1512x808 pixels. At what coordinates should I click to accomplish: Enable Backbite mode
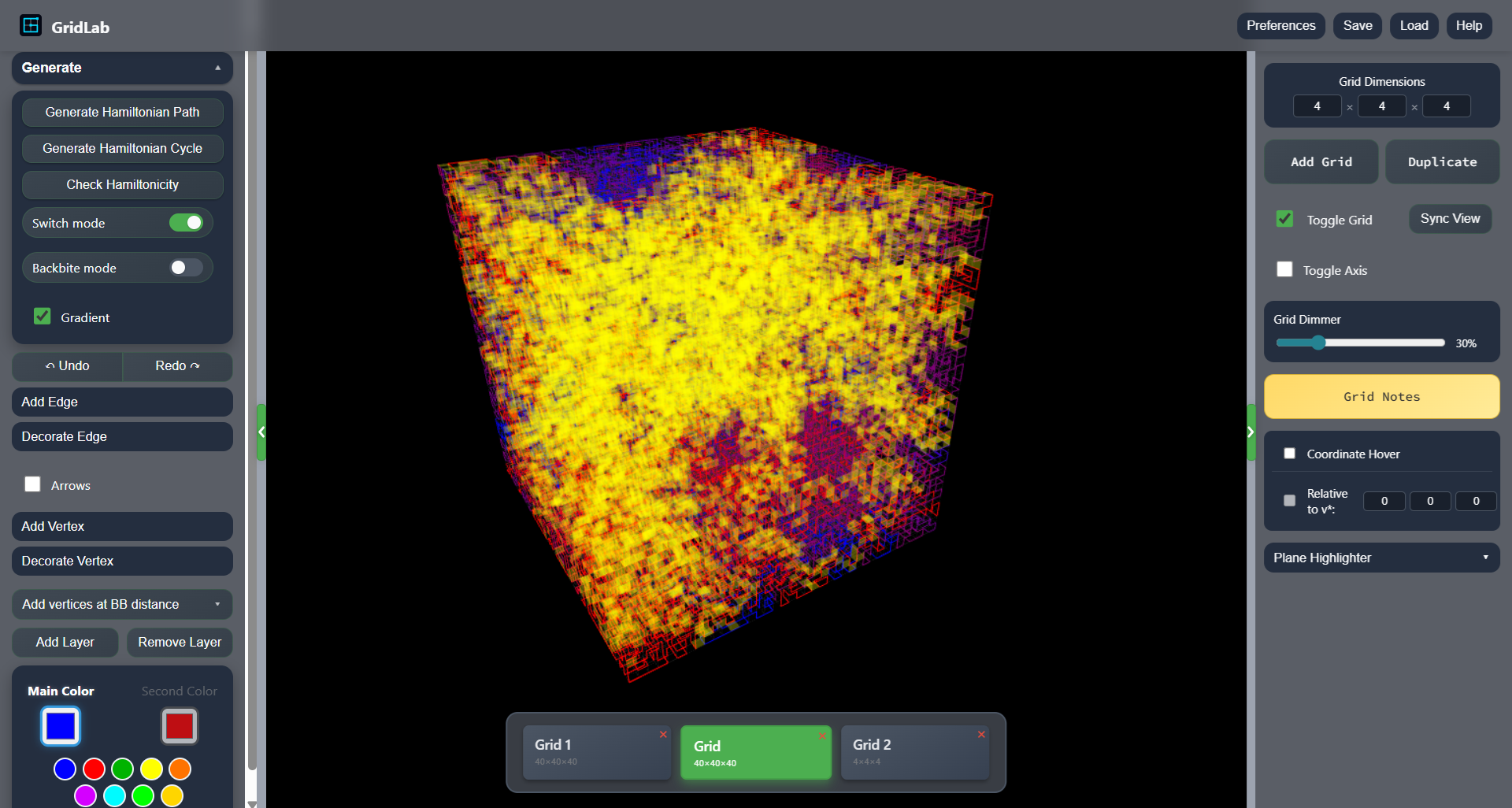click(186, 268)
